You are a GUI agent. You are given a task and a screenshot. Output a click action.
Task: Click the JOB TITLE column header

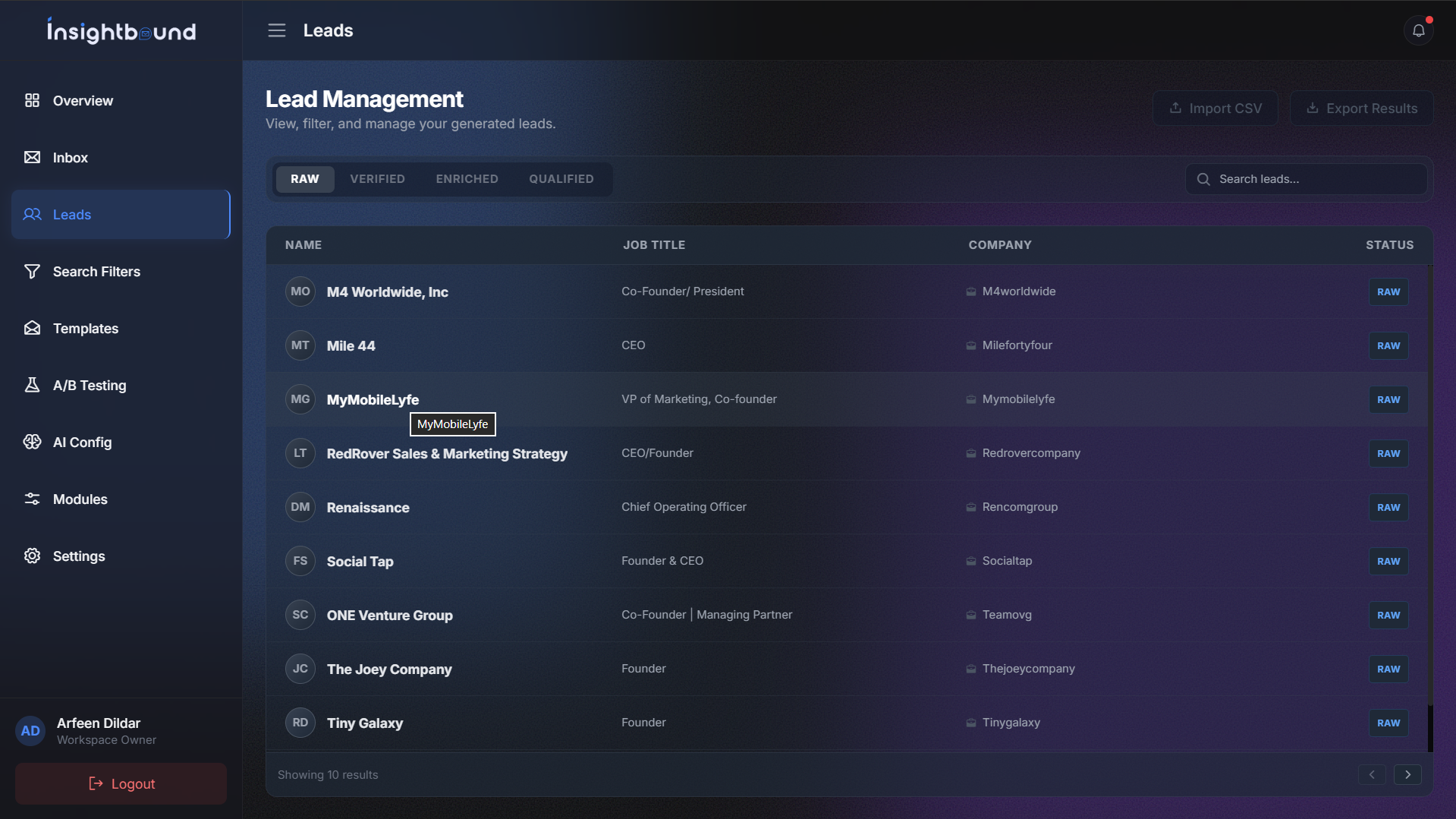(x=654, y=244)
